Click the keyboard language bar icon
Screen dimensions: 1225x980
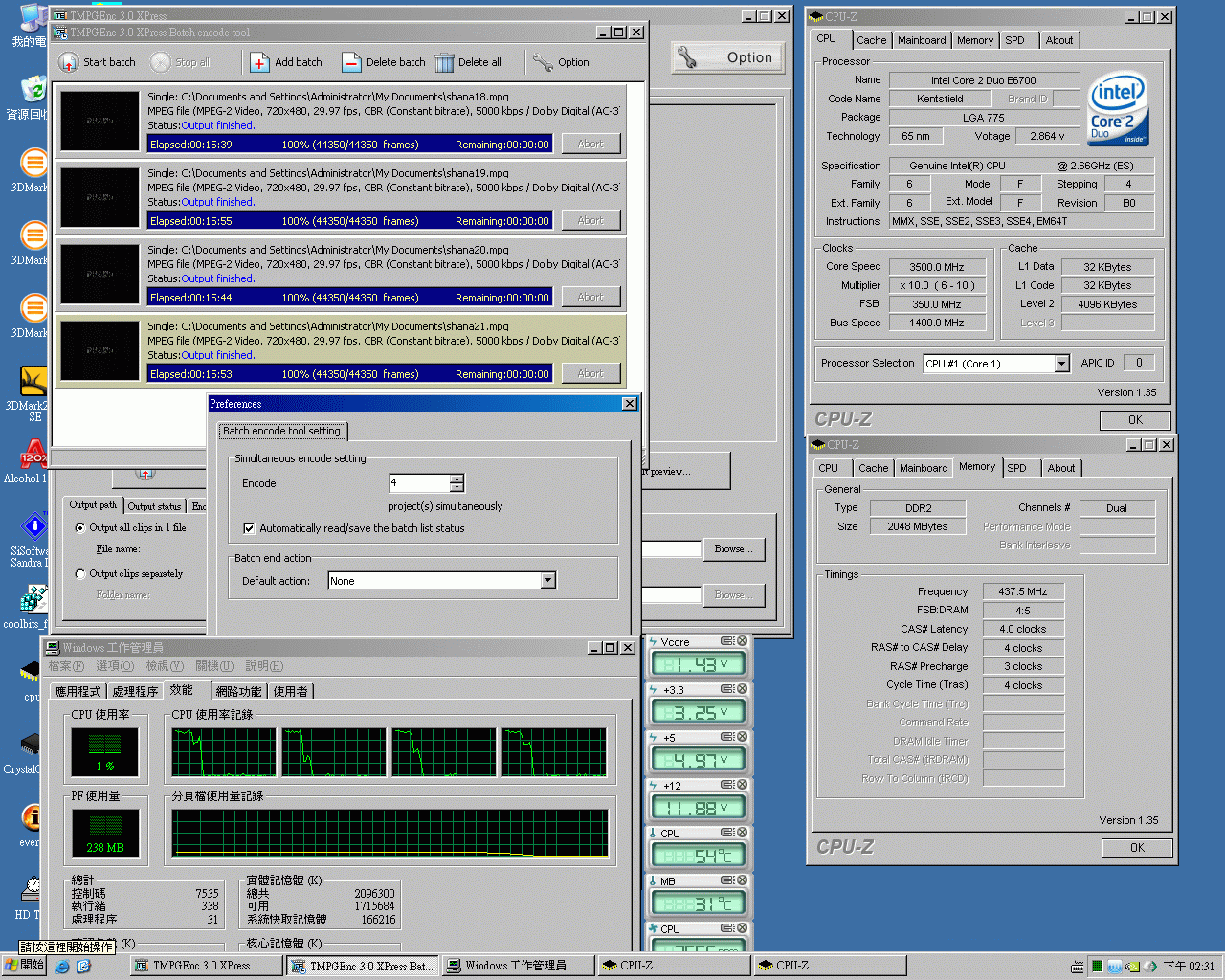coord(1078,967)
